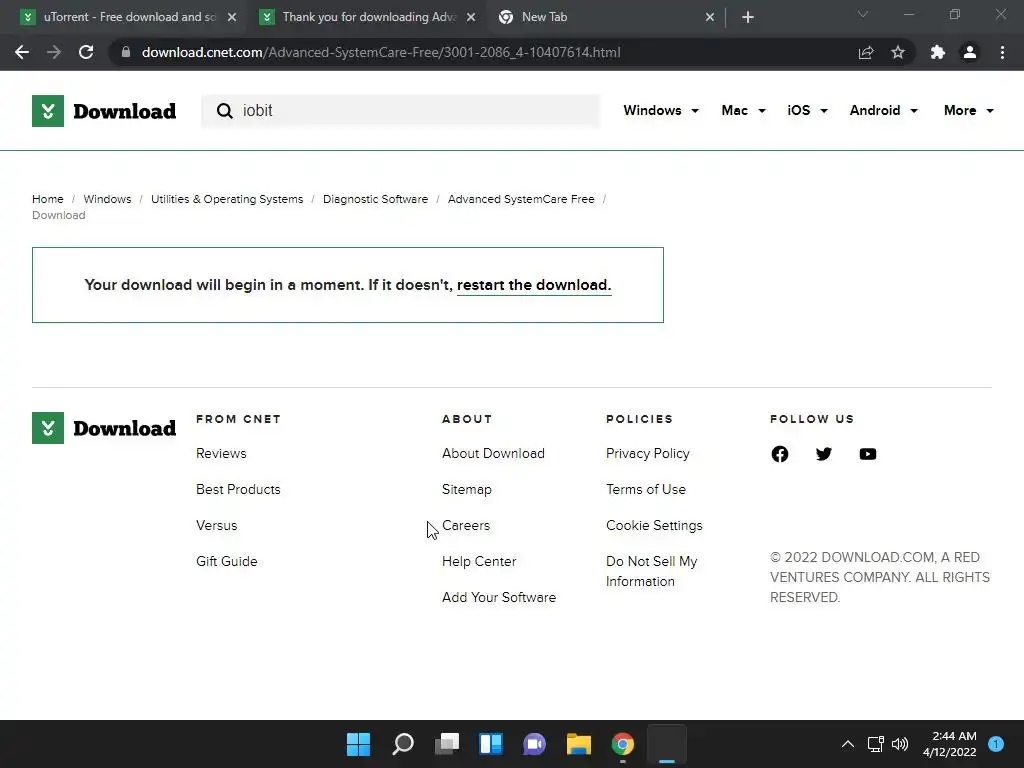Click the header Download logo

click(x=104, y=111)
